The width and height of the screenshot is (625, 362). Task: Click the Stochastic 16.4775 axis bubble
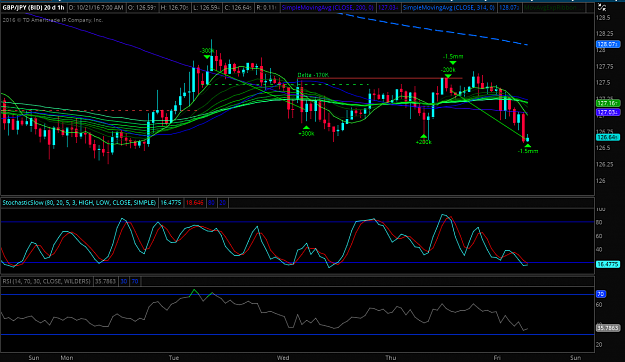[607, 264]
